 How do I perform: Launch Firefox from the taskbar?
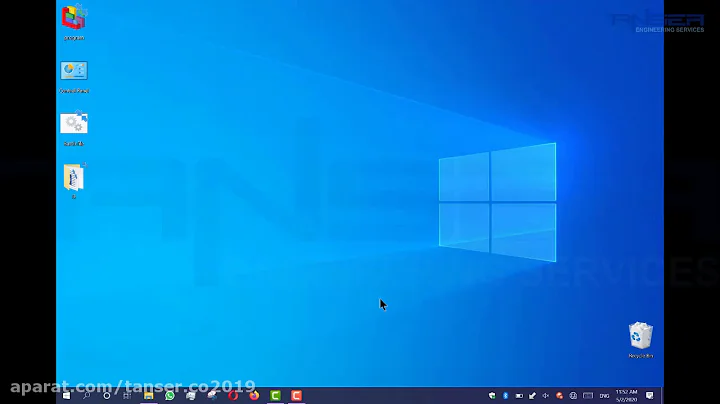254,396
